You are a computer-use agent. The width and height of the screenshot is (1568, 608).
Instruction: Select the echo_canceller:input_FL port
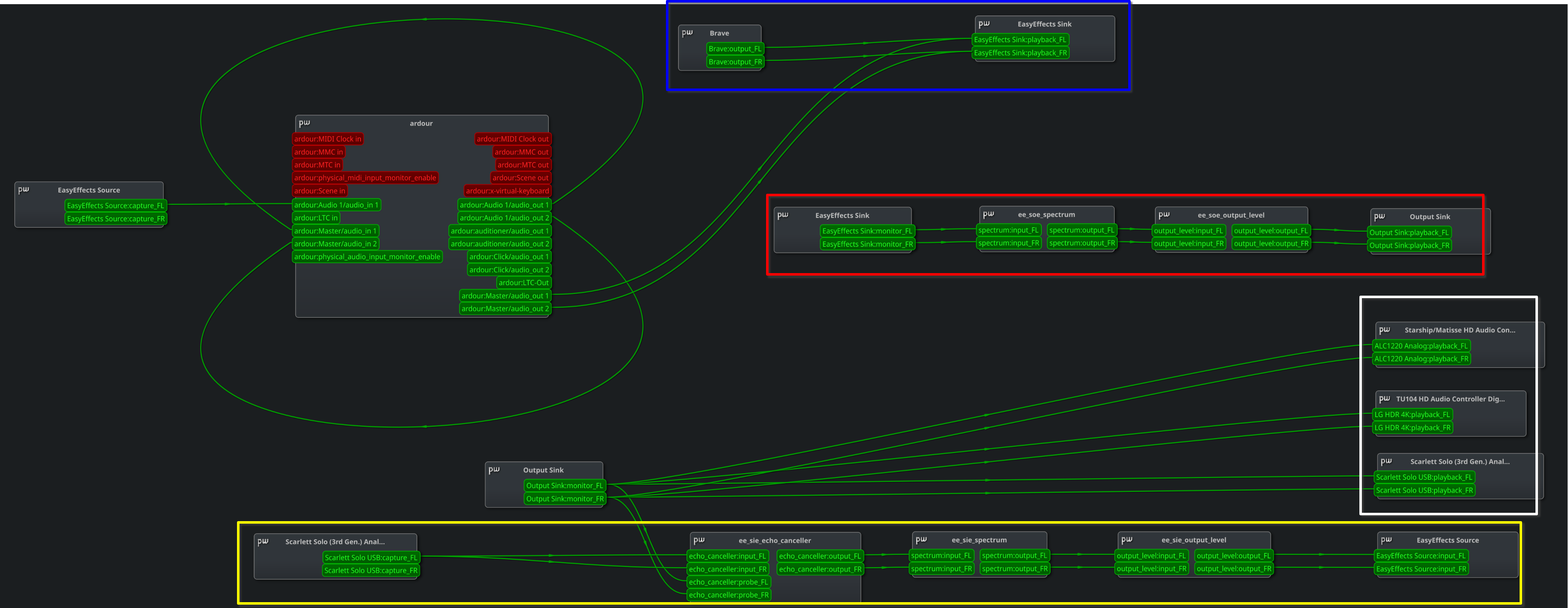728,556
